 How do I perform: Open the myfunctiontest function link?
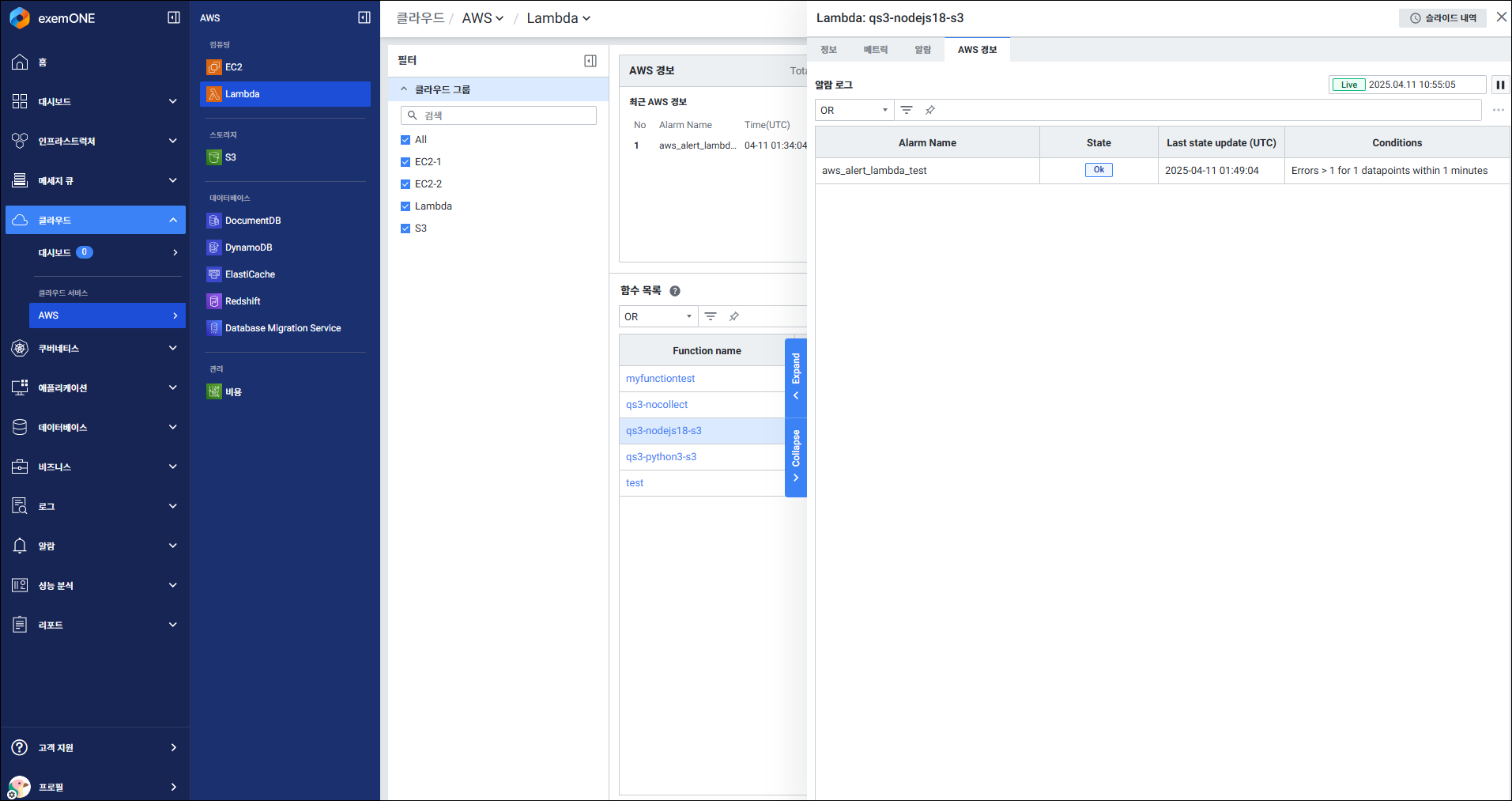pyautogui.click(x=660, y=379)
